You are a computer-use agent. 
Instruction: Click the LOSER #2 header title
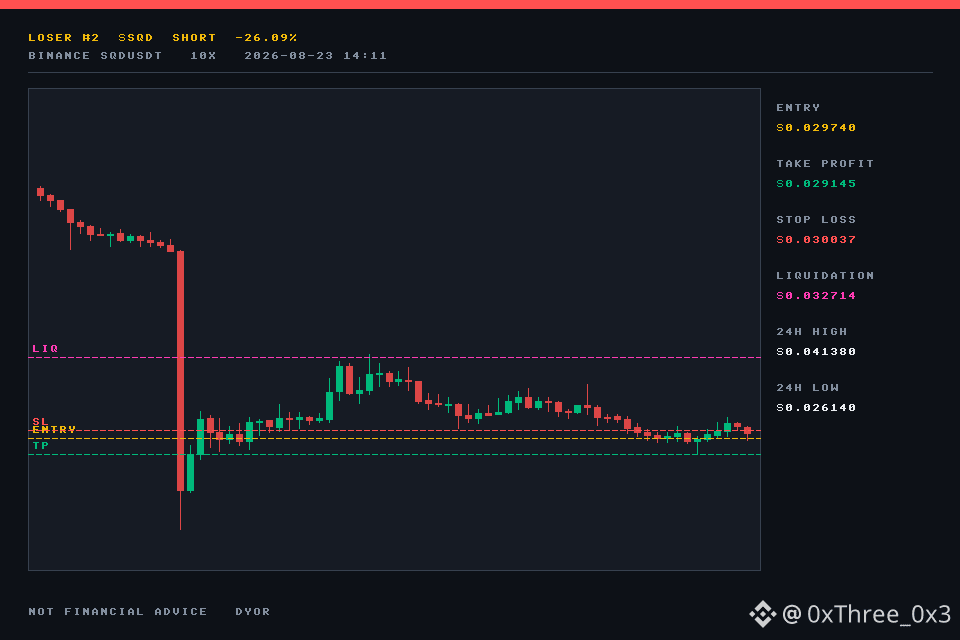64,37
